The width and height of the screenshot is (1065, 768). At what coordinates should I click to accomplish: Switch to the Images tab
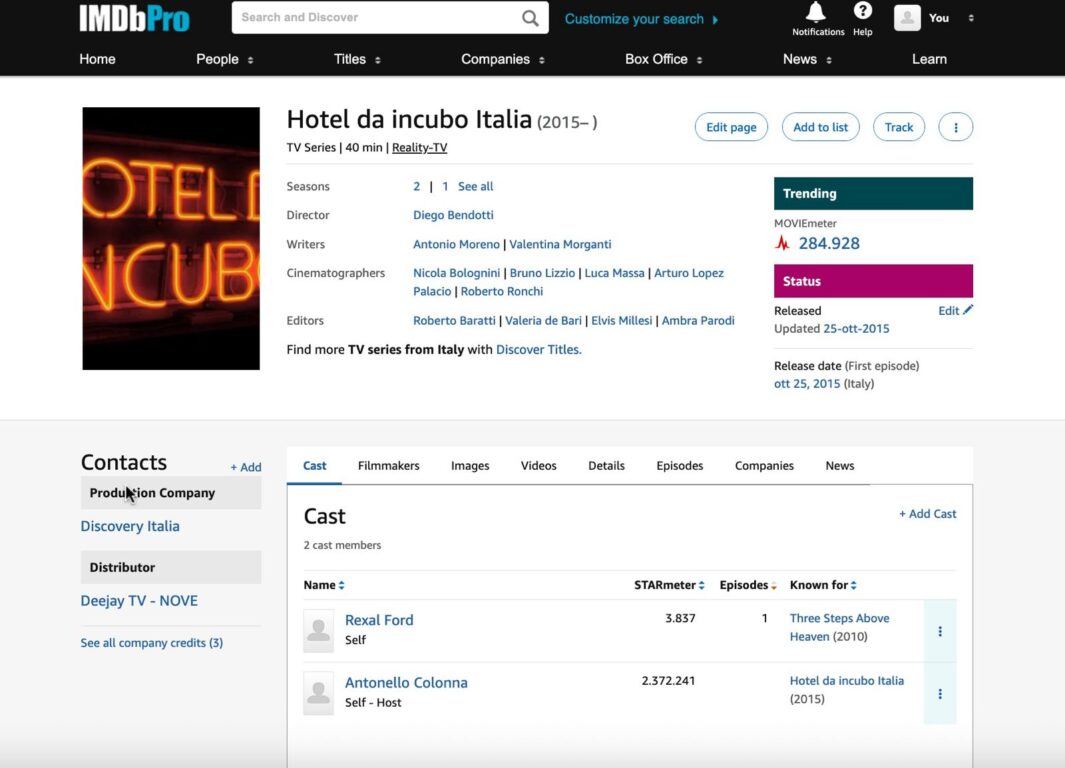tap(470, 466)
